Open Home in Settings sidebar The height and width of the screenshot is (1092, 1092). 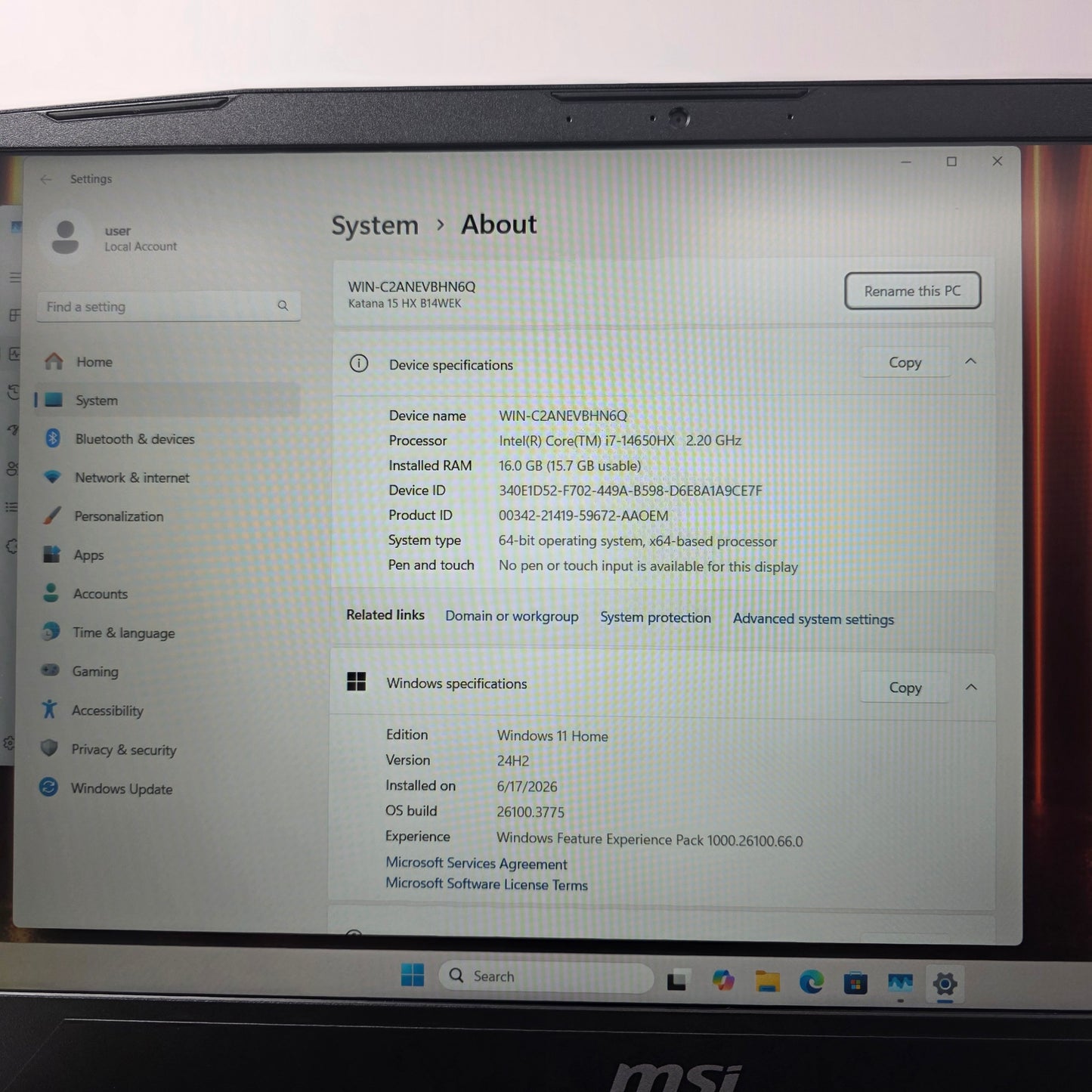point(94,362)
